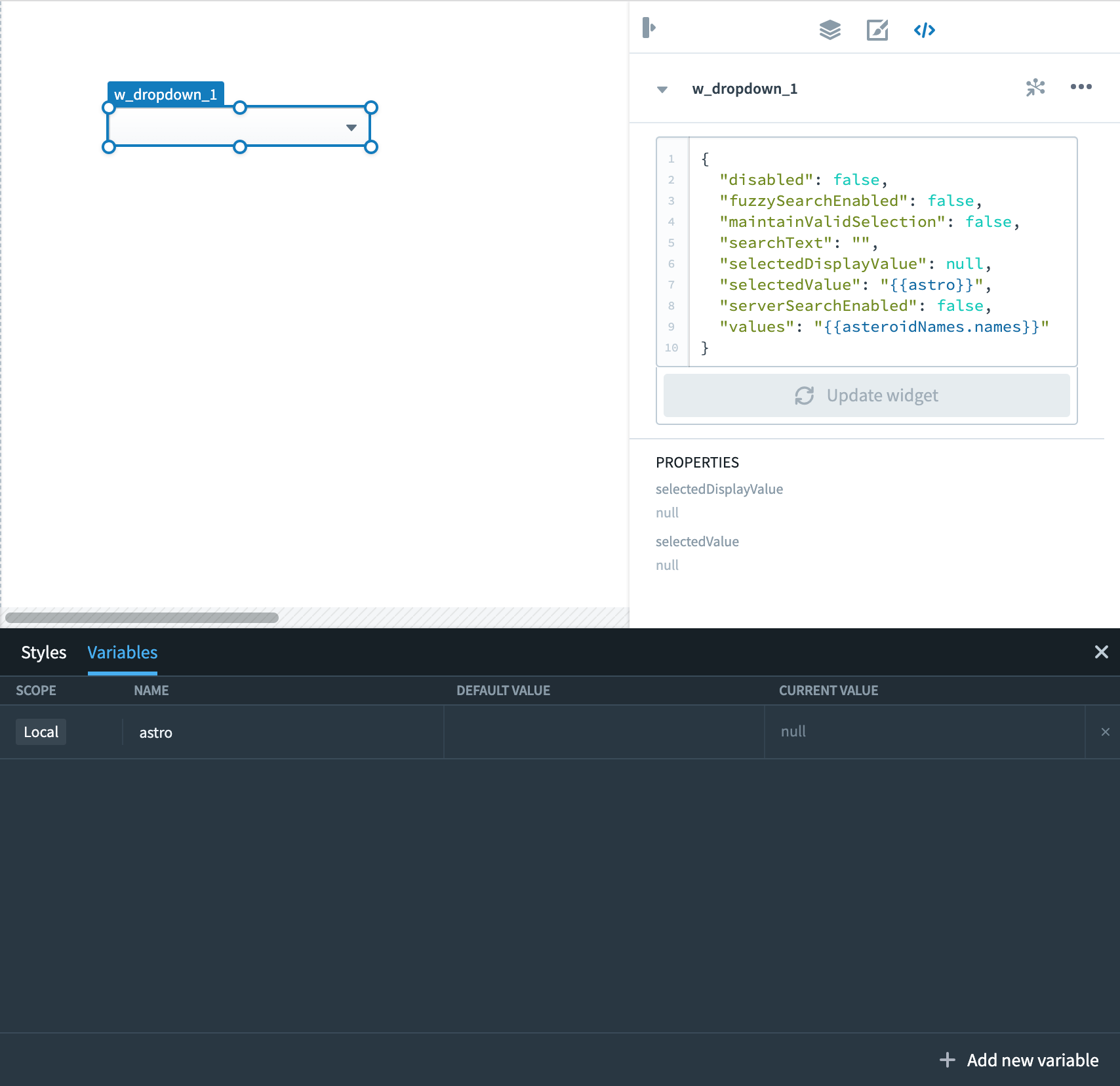Collapse the w_dropdown_1 section
Viewport: 1120px width, 1086px height.
662,89
